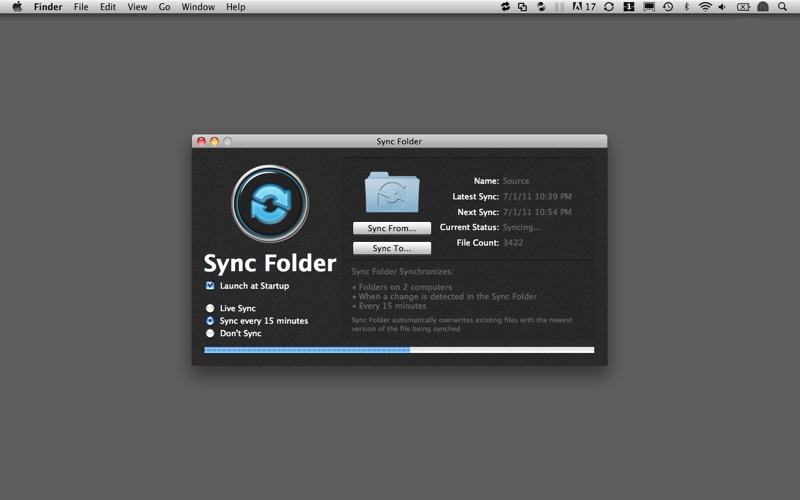Open the Finder menu
This screenshot has height=500, width=800.
[48, 7]
